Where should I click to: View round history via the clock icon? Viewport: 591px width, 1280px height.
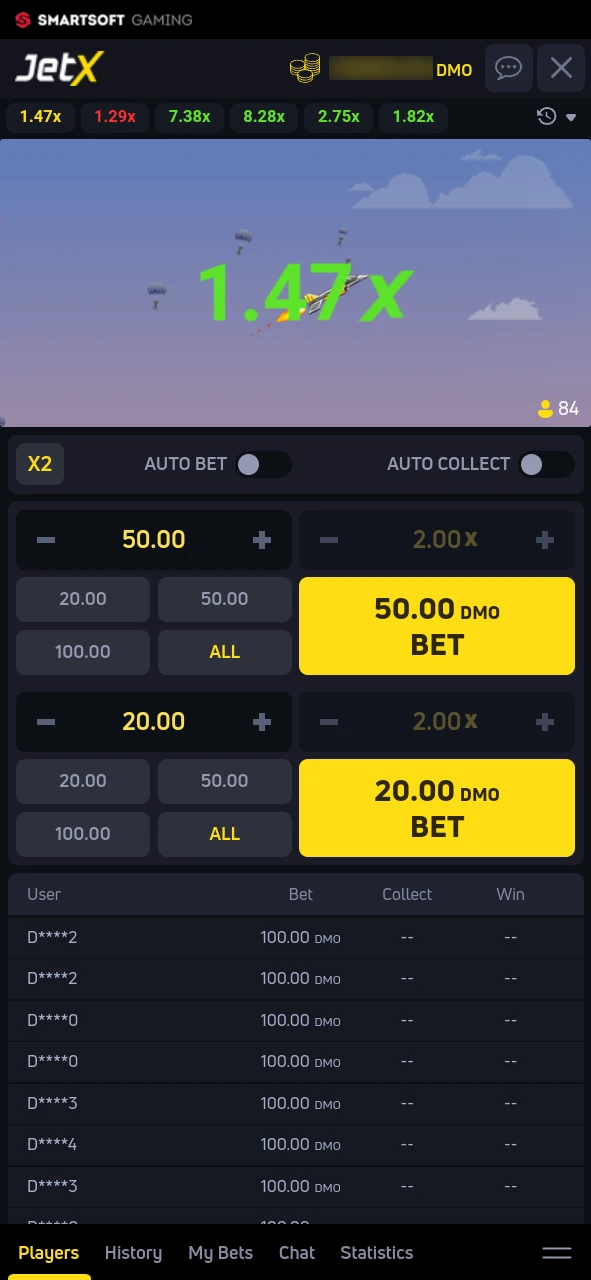tap(545, 117)
